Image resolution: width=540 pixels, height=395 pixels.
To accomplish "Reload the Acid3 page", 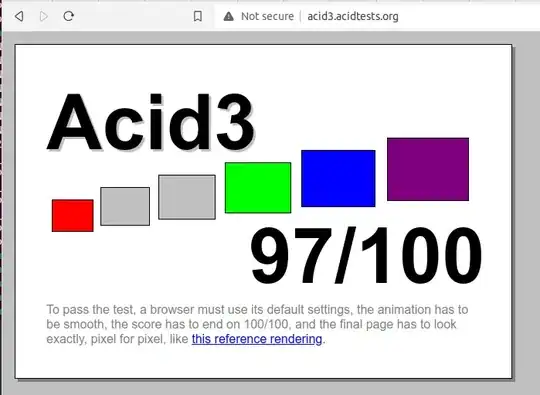I will coord(69,16).
